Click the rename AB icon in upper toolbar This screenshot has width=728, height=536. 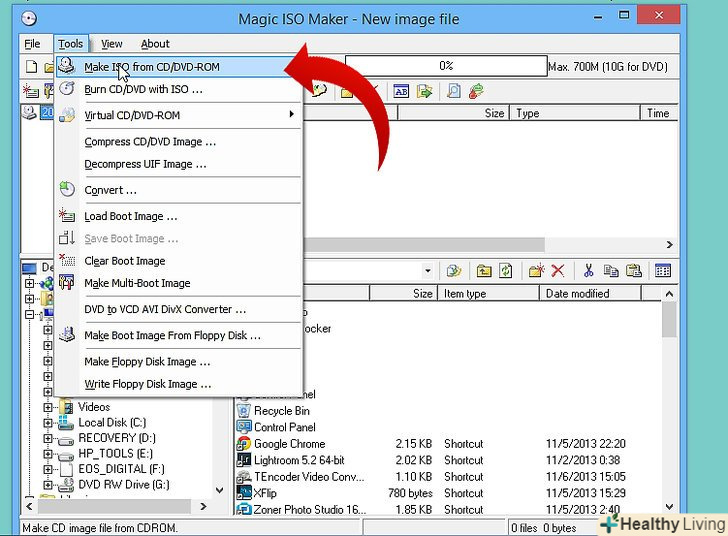401,91
